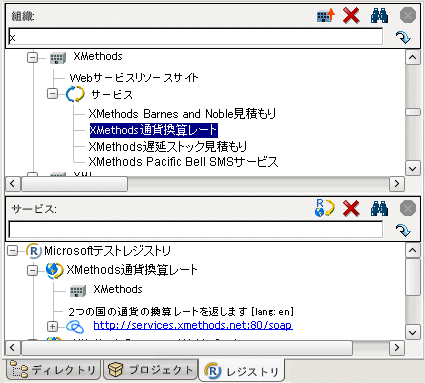Click the go arrow beside organization search field

[403, 37]
